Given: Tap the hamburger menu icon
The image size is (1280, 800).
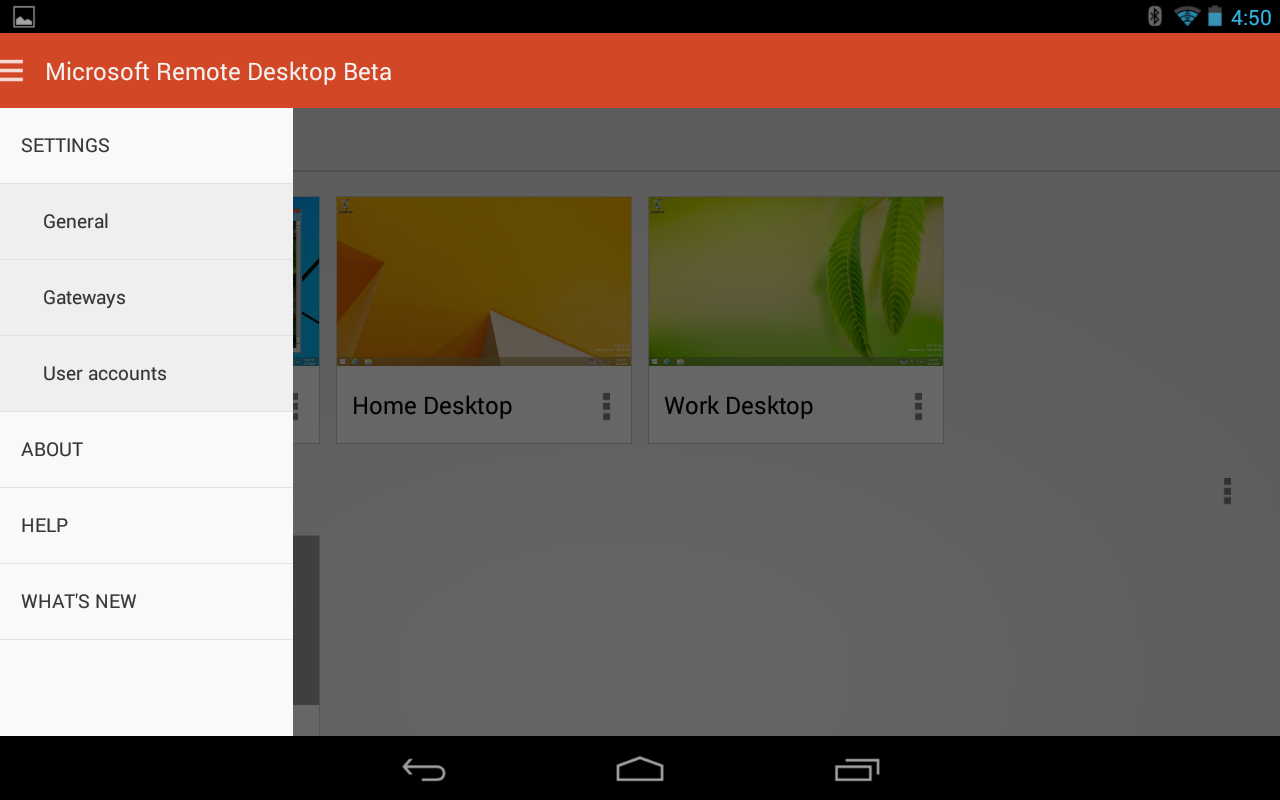Looking at the screenshot, I should (x=12, y=71).
